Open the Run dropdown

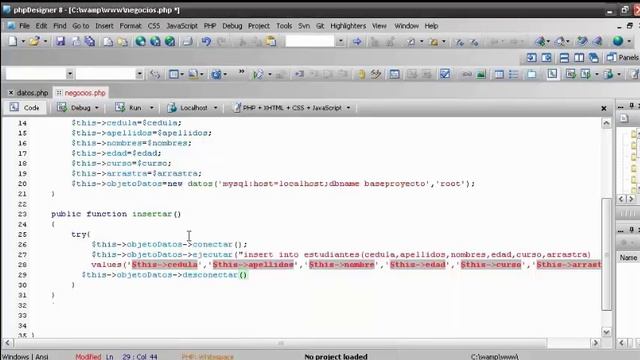(x=151, y=108)
